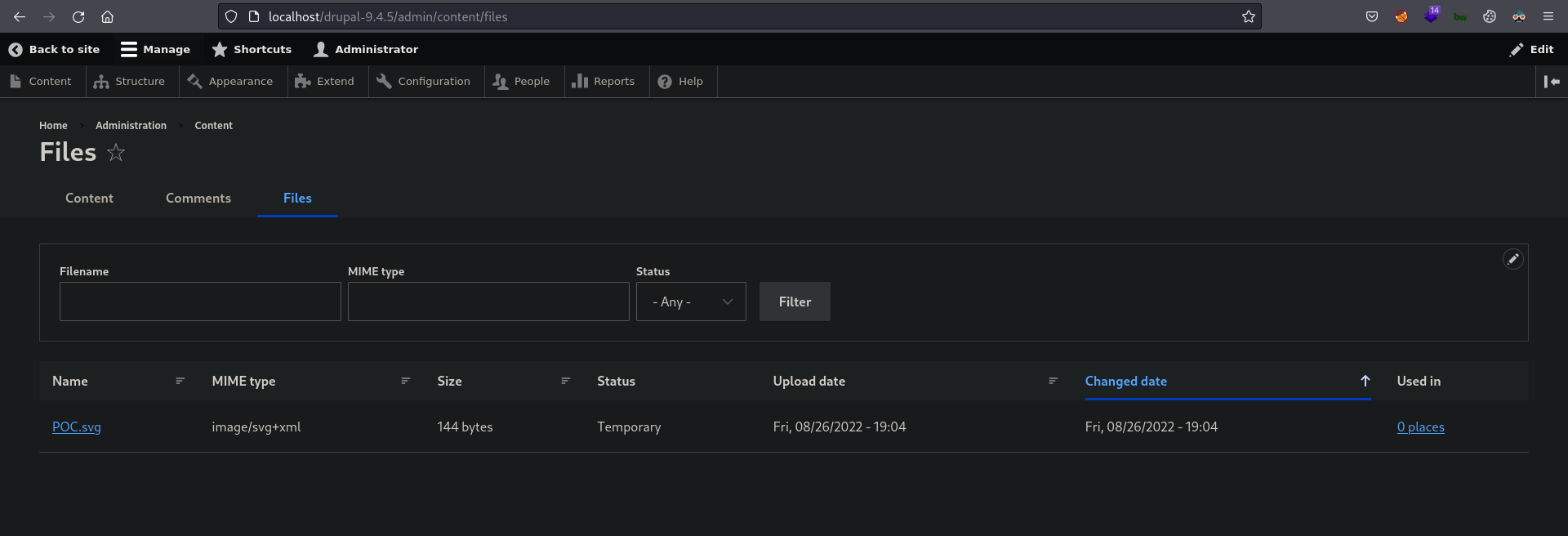Toggle the Shortcuts tray
The height and width of the screenshot is (536, 1568).
click(x=252, y=49)
